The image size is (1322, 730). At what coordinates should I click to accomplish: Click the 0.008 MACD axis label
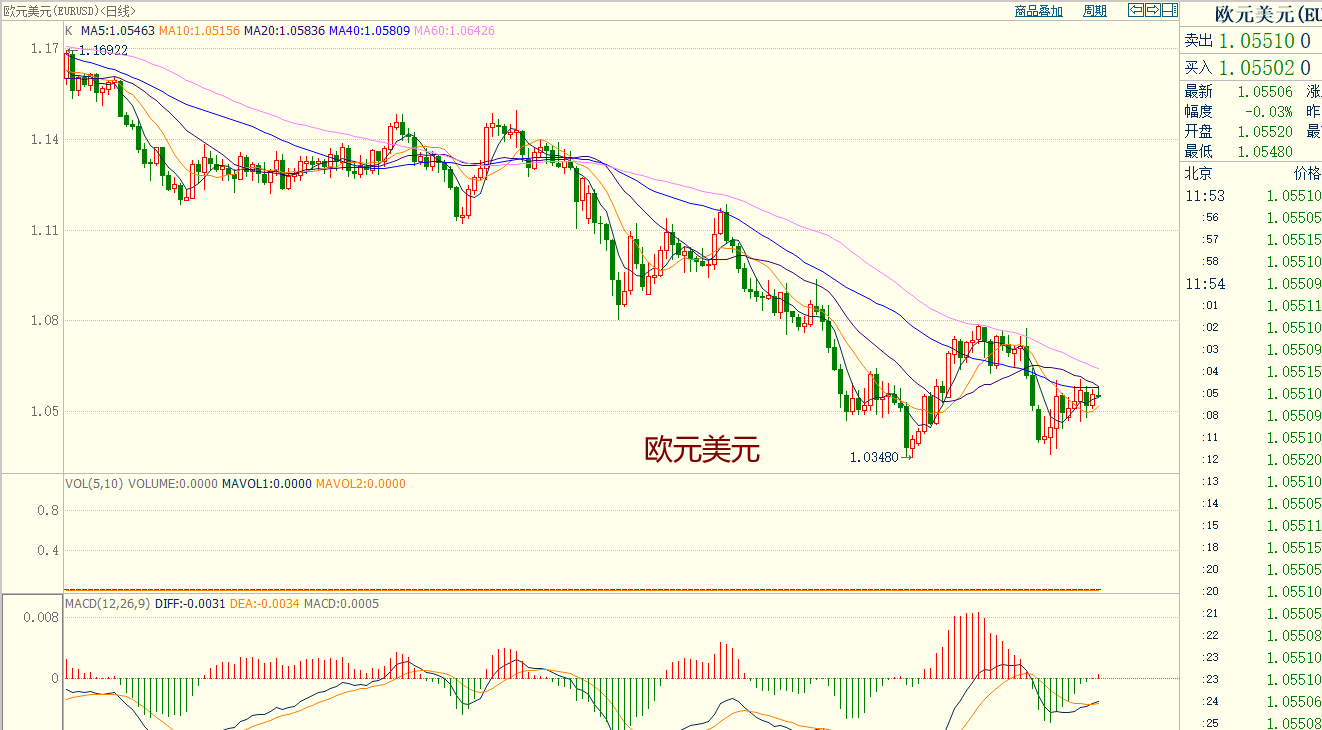click(x=41, y=618)
